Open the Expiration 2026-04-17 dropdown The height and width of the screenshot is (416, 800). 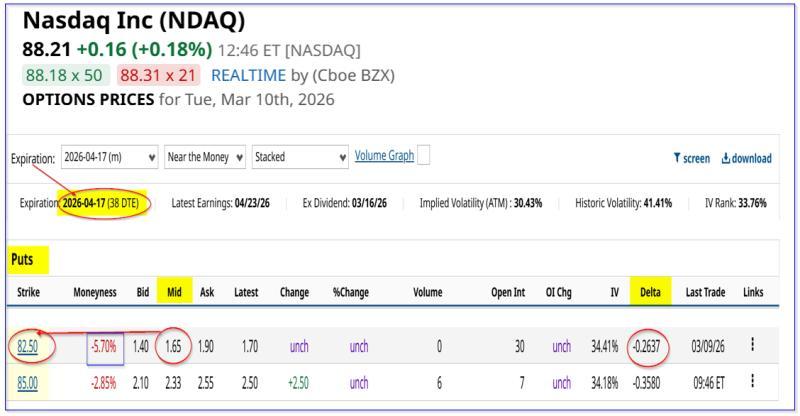point(109,157)
